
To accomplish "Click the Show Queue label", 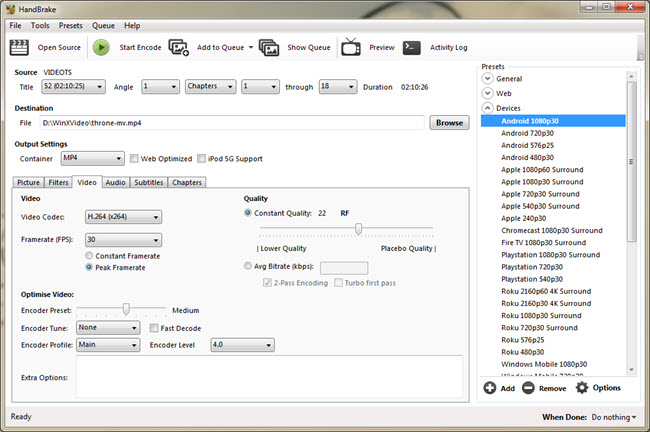I will coord(309,47).
